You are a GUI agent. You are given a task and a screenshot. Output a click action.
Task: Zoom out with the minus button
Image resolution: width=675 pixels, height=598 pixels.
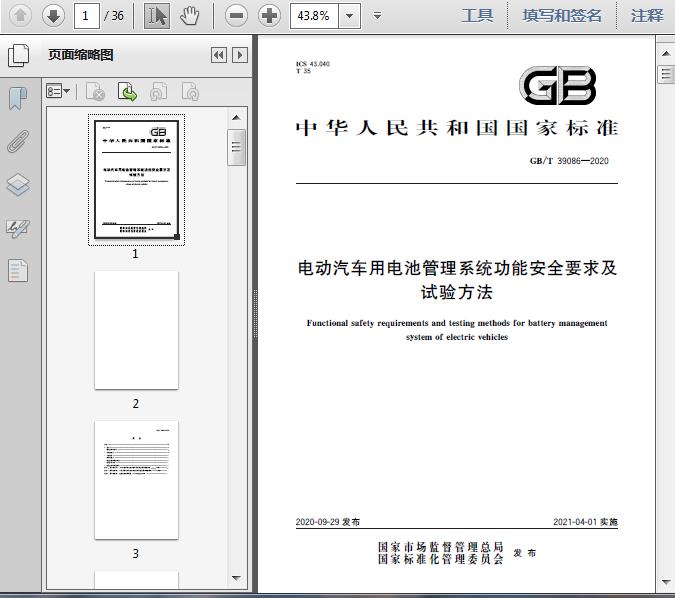236,15
